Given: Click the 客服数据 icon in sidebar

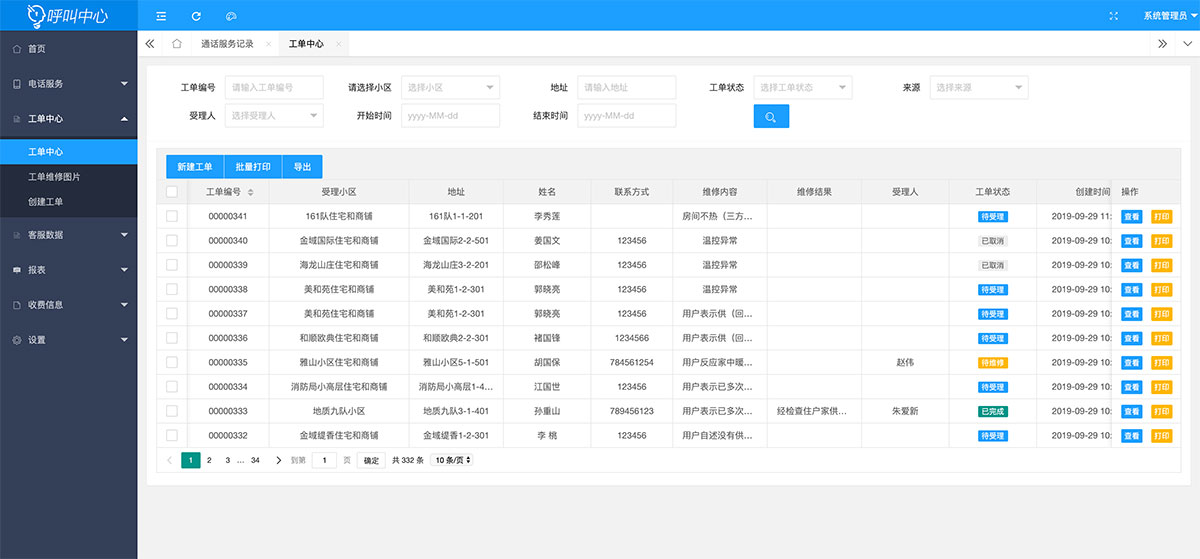Looking at the screenshot, I should tap(17, 235).
